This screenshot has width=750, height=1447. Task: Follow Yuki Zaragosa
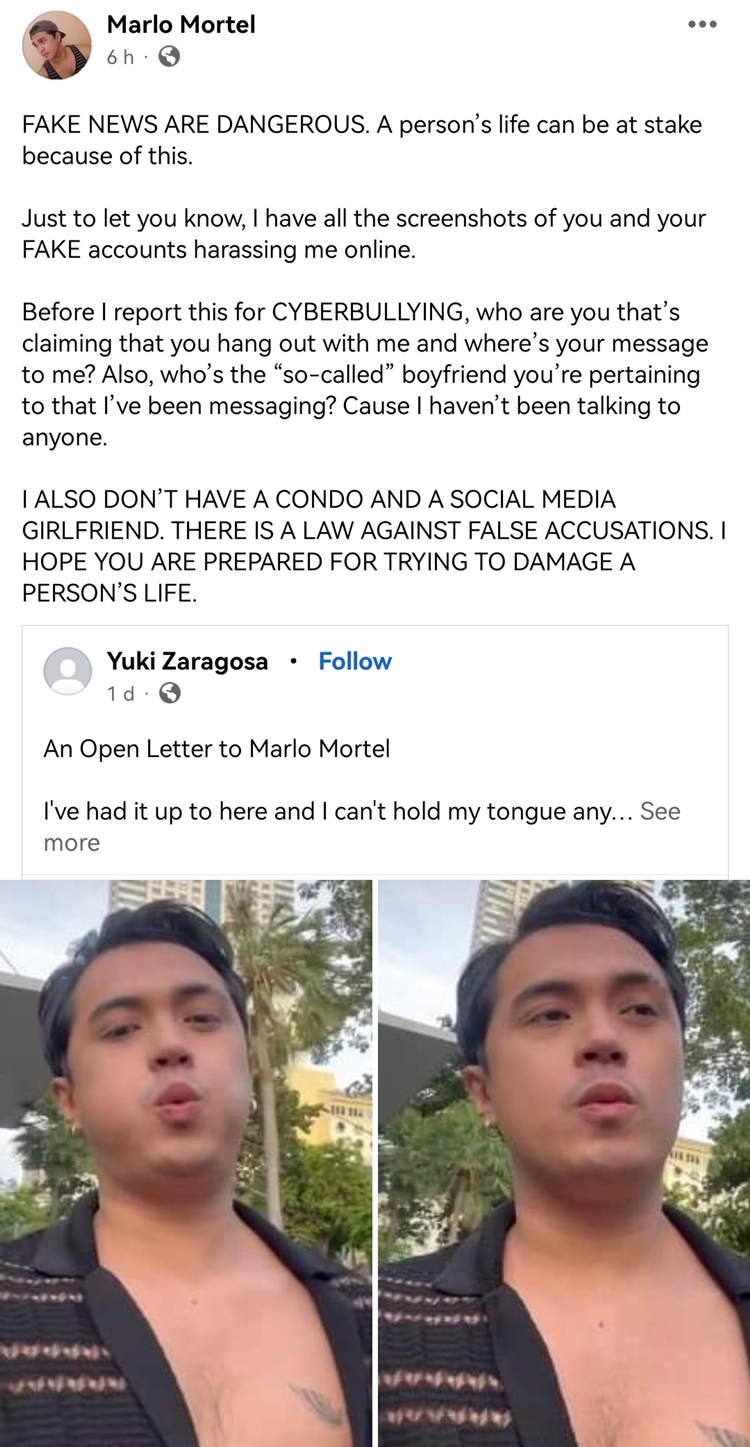point(355,661)
